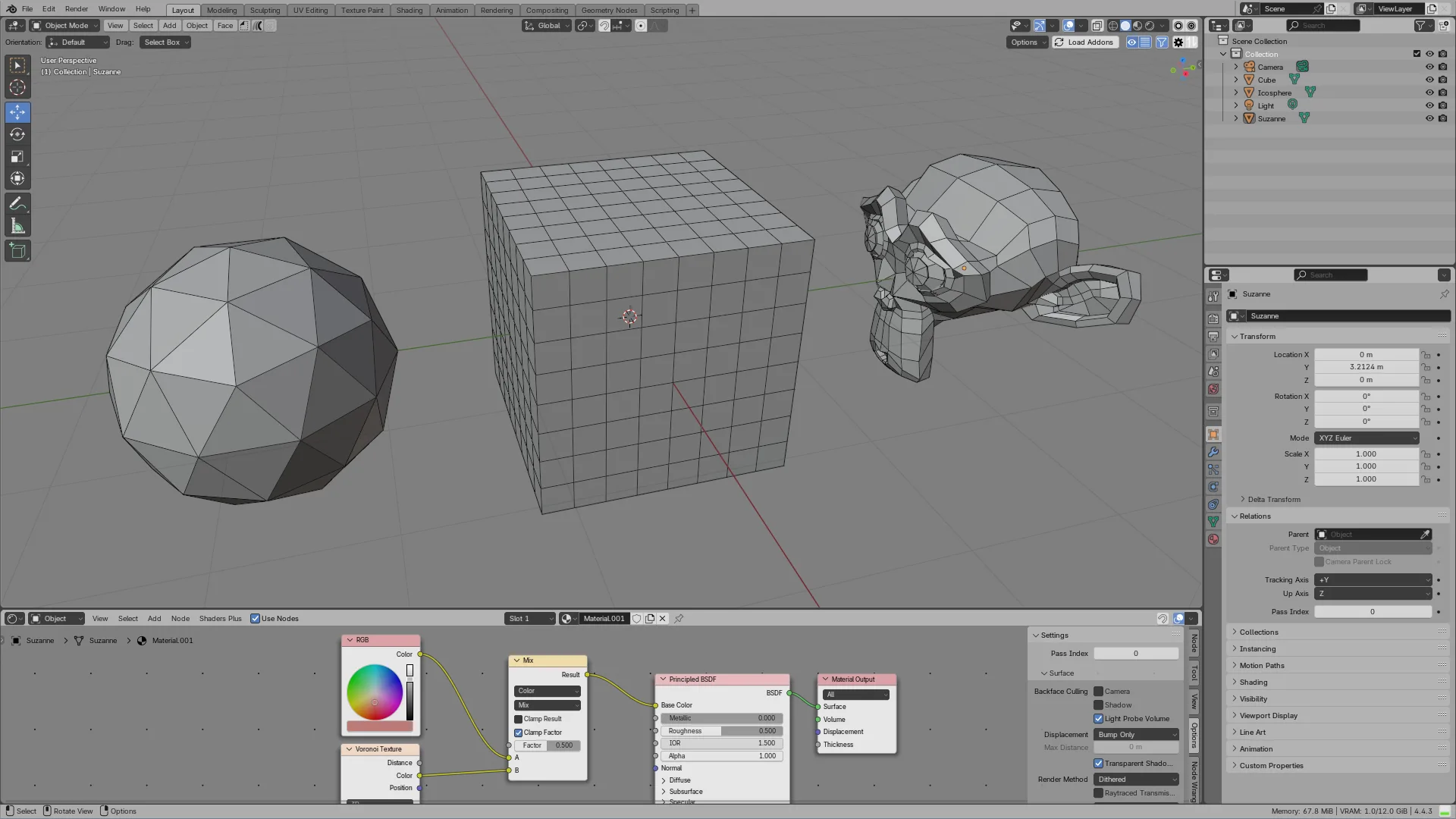Screen dimensions: 1456x819
Task: Select the Select Box tool in viewport toolbar
Action: click(17, 66)
